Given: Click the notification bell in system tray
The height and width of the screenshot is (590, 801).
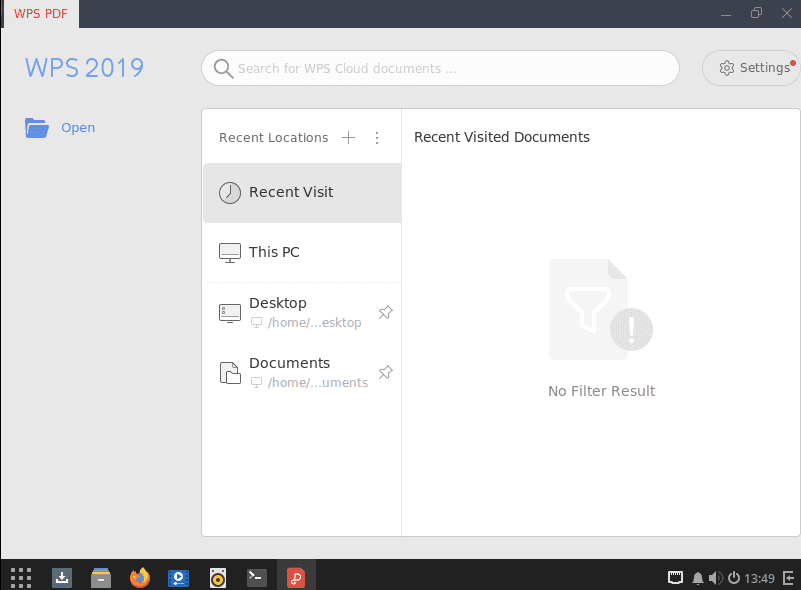Looking at the screenshot, I should 698,578.
